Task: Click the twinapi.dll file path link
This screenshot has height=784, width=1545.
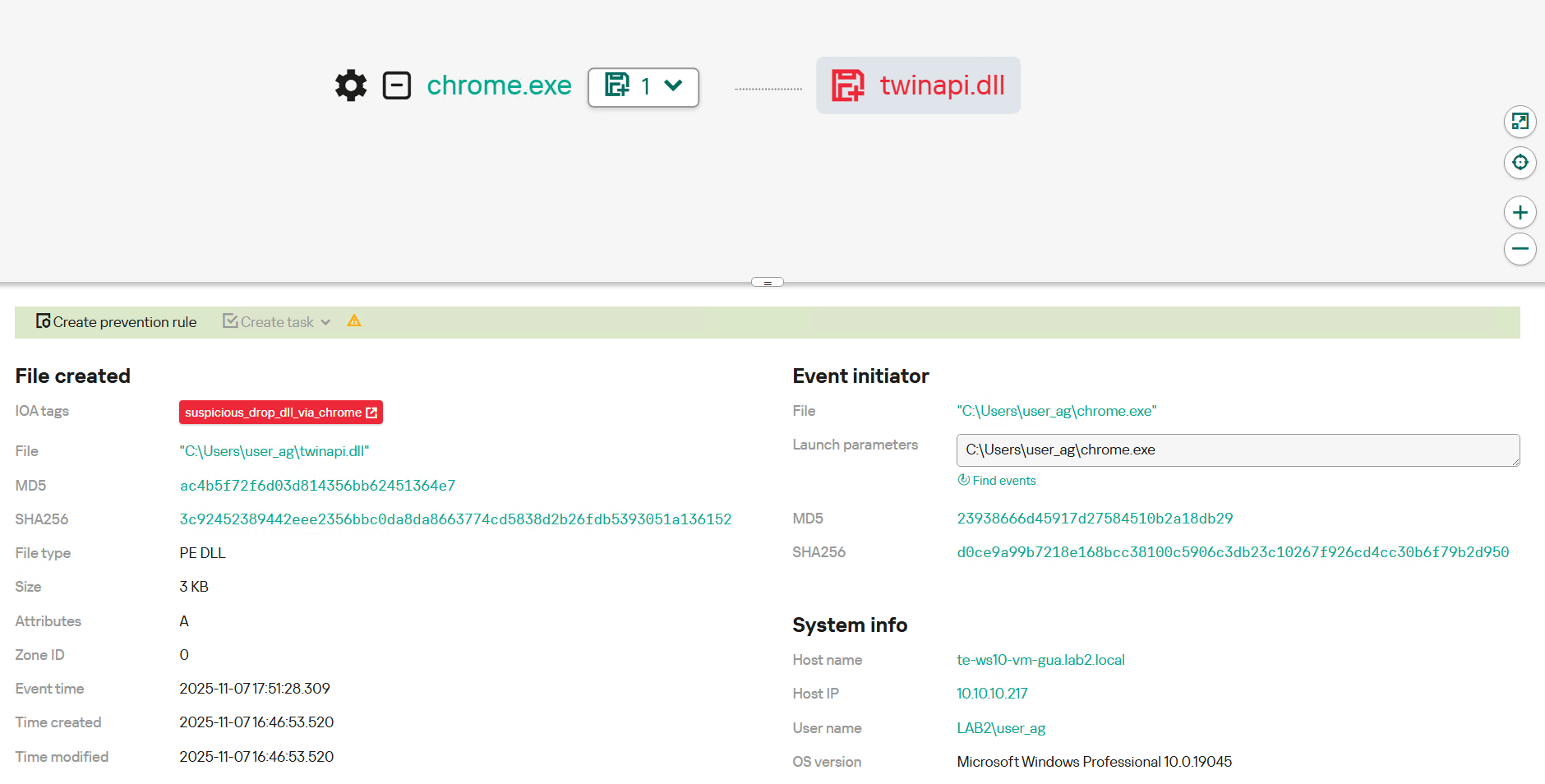Action: click(x=274, y=451)
